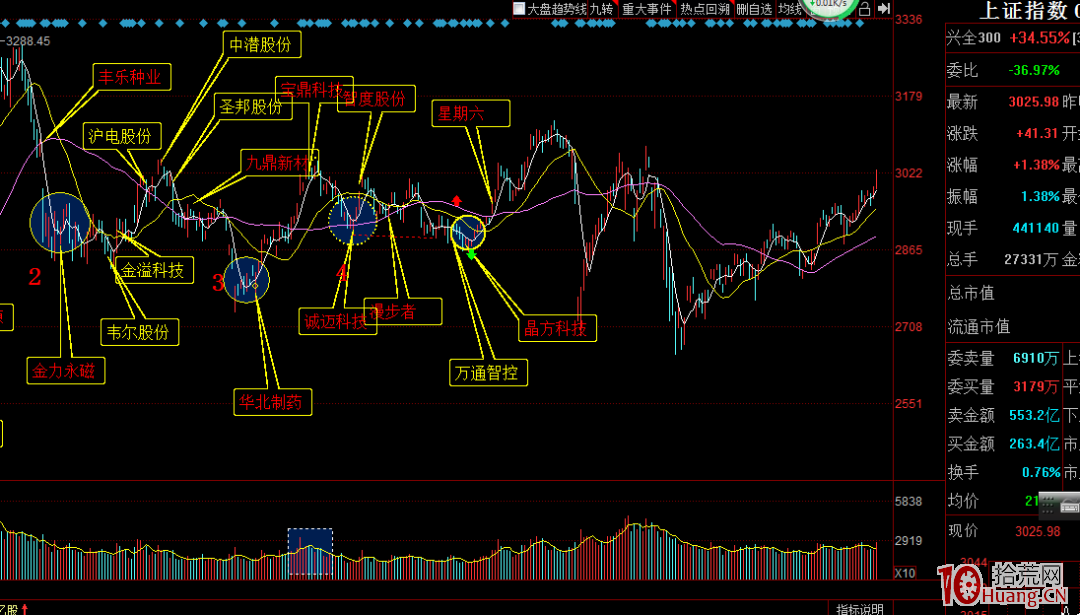Click the 2708 price axis label
This screenshot has width=1080, height=615.
(908, 326)
